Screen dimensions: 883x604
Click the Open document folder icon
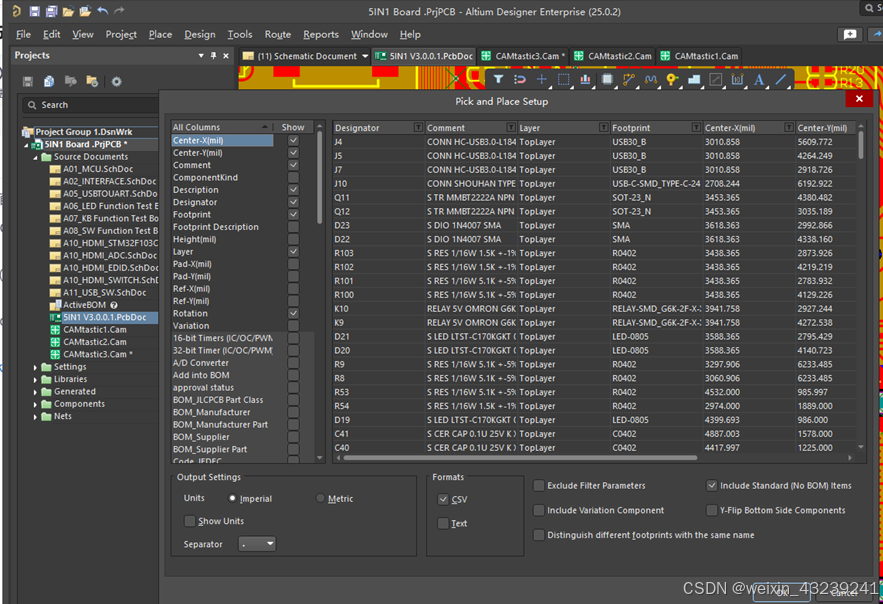[x=68, y=11]
